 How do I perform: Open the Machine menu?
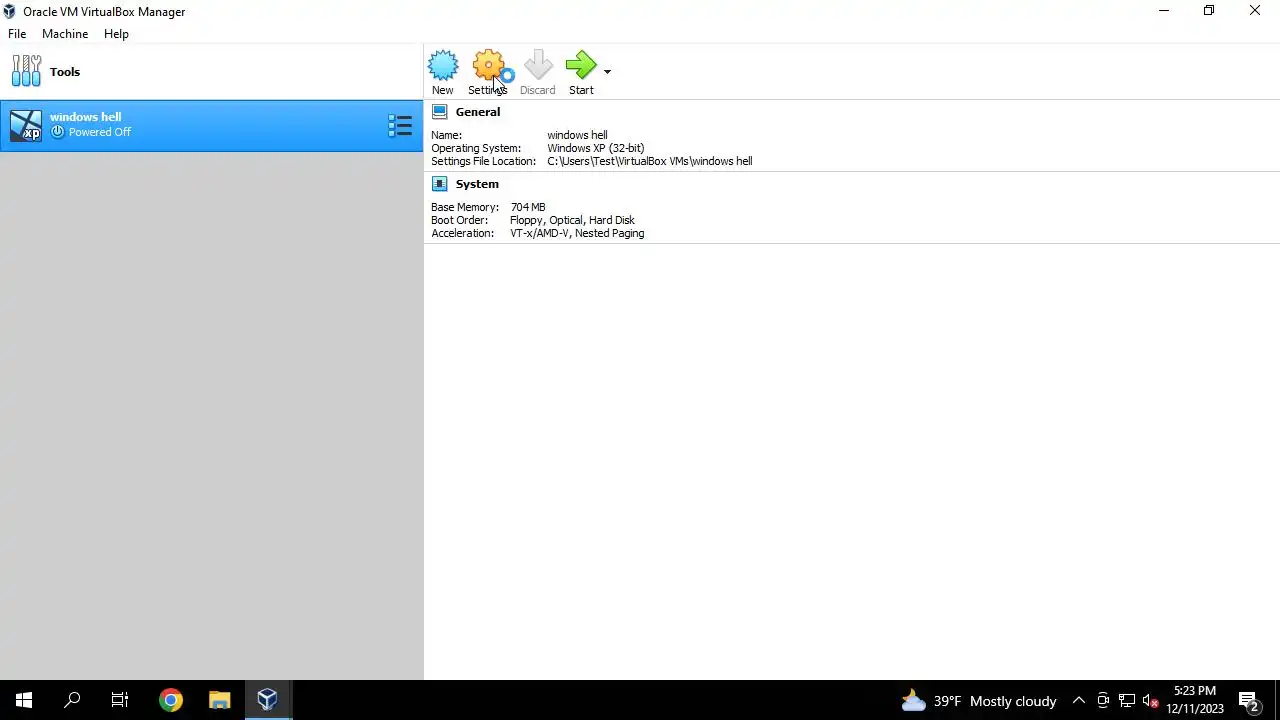[x=65, y=34]
